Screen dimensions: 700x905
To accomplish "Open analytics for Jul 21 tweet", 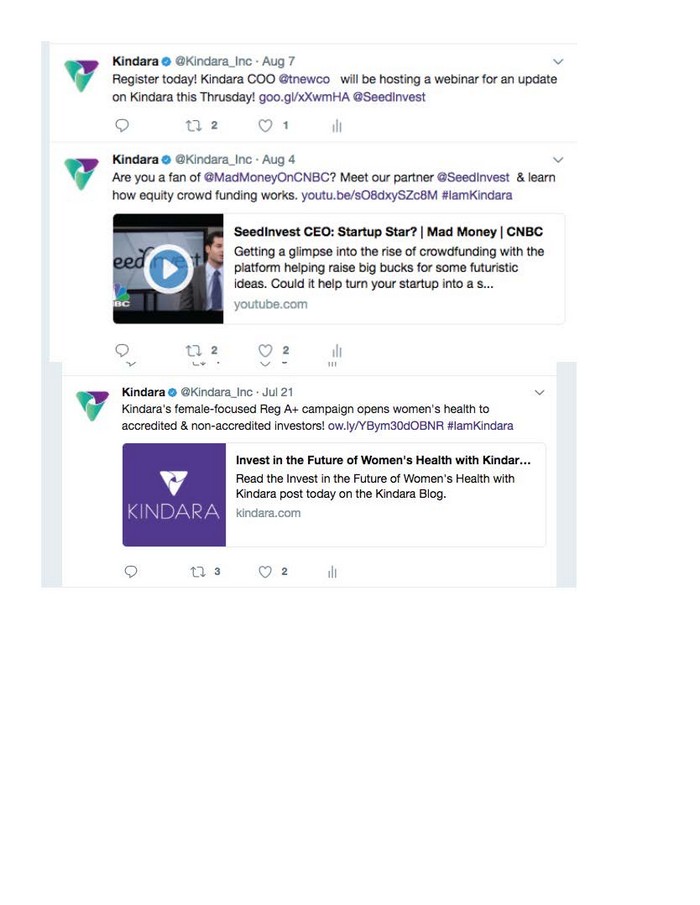I will tap(332, 572).
